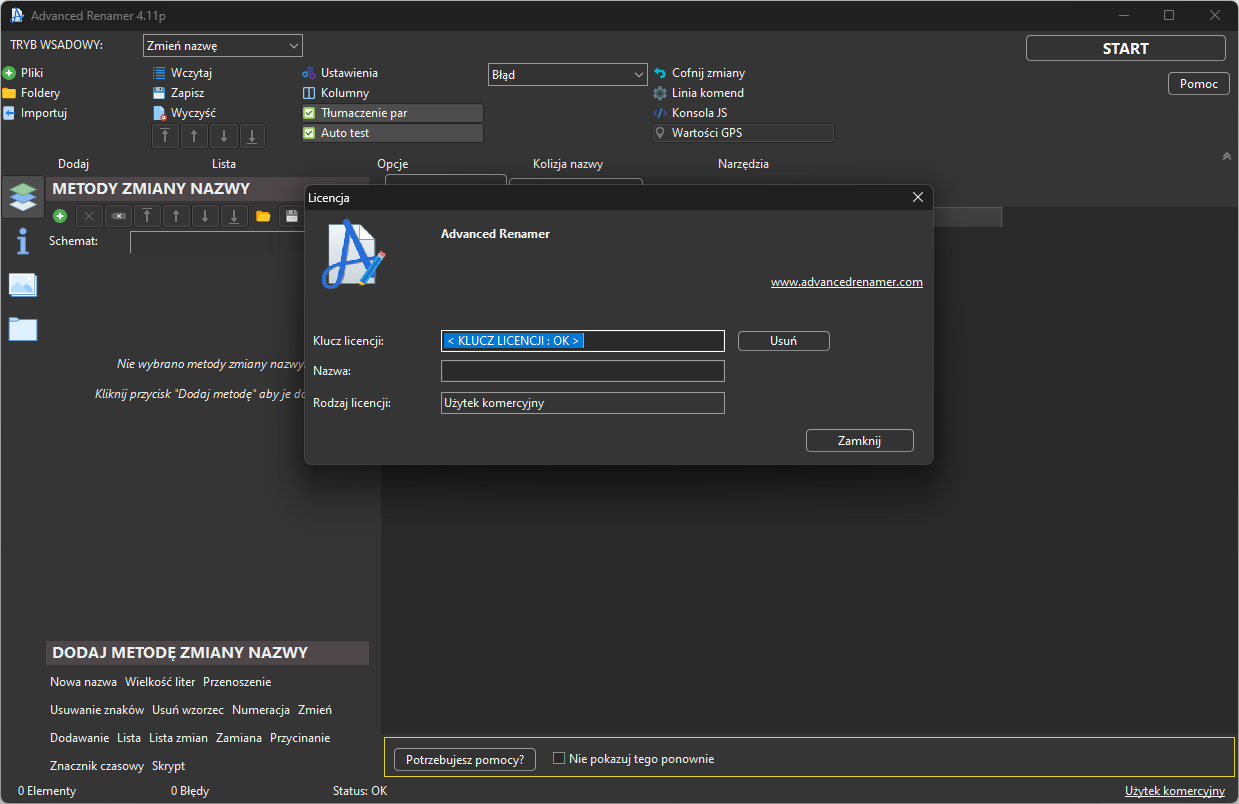Move method down in methods toolbar
This screenshot has width=1239, height=804.
click(x=205, y=216)
